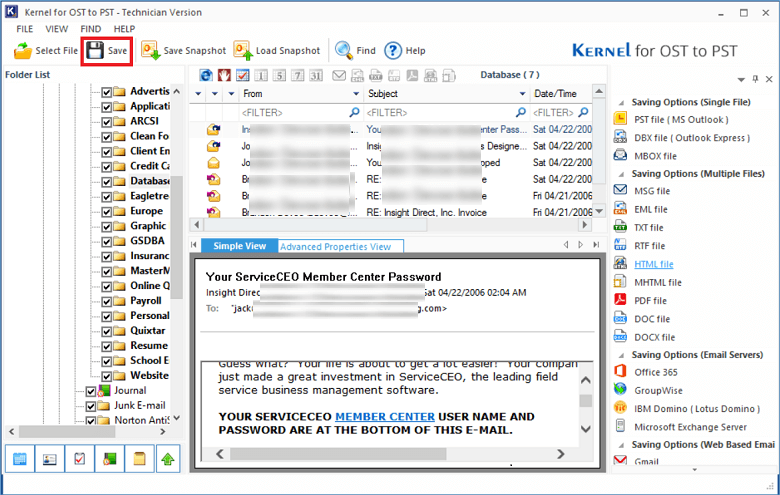
Task: Click the 31-day calendar view icon
Action: tap(316, 75)
